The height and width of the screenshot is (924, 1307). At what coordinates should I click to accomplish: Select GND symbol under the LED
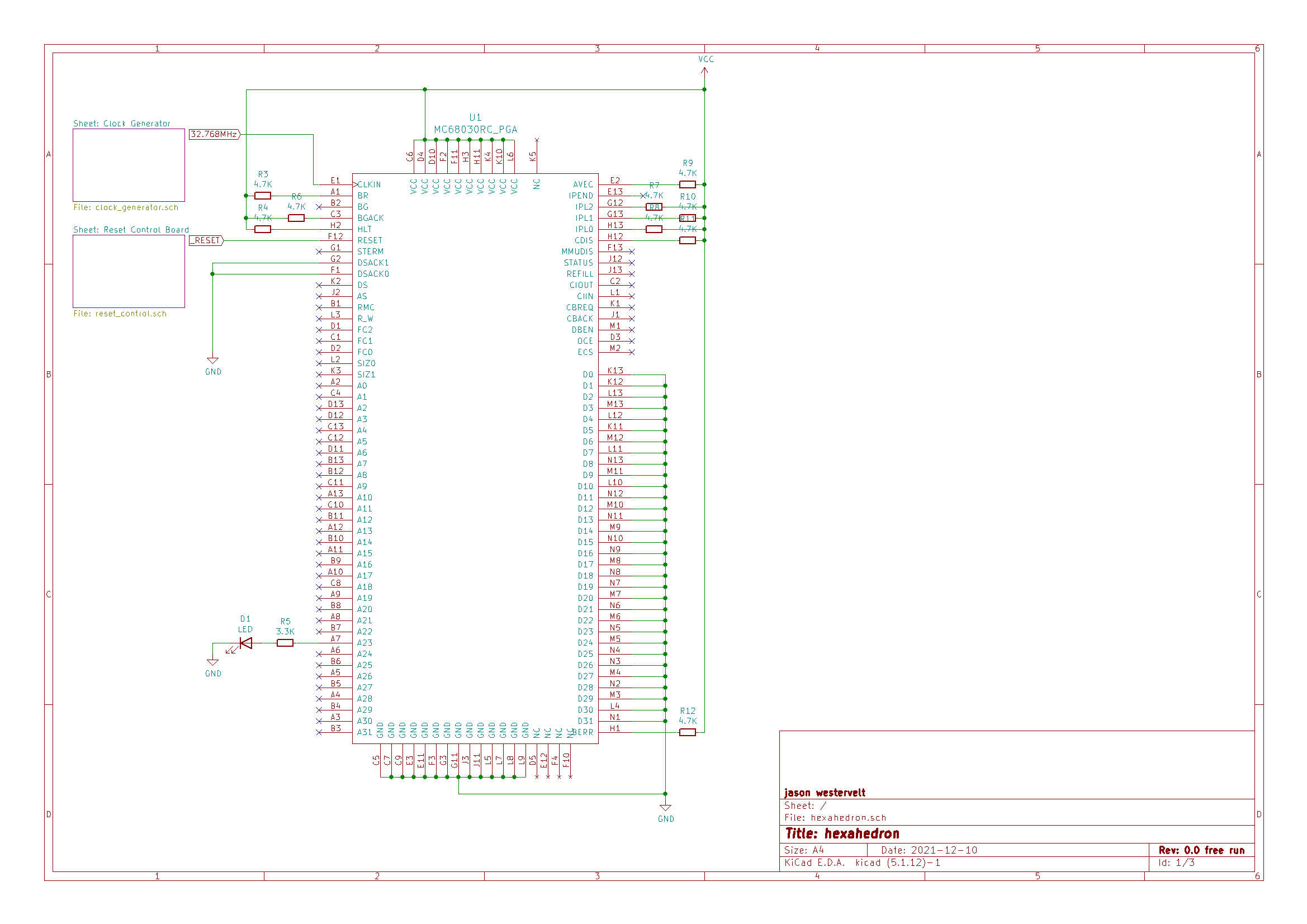[x=213, y=663]
